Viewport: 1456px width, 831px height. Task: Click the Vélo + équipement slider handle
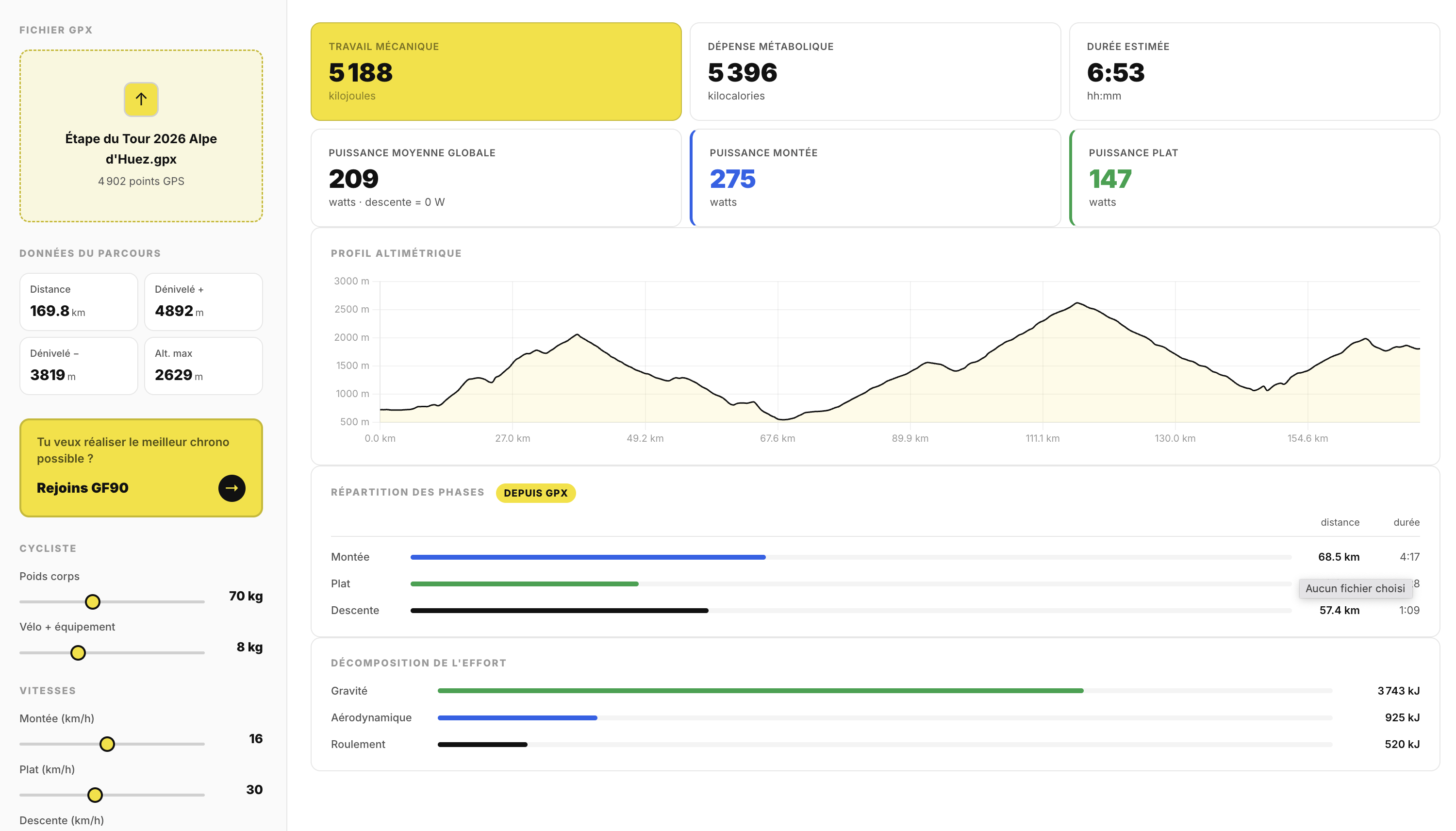click(x=78, y=652)
